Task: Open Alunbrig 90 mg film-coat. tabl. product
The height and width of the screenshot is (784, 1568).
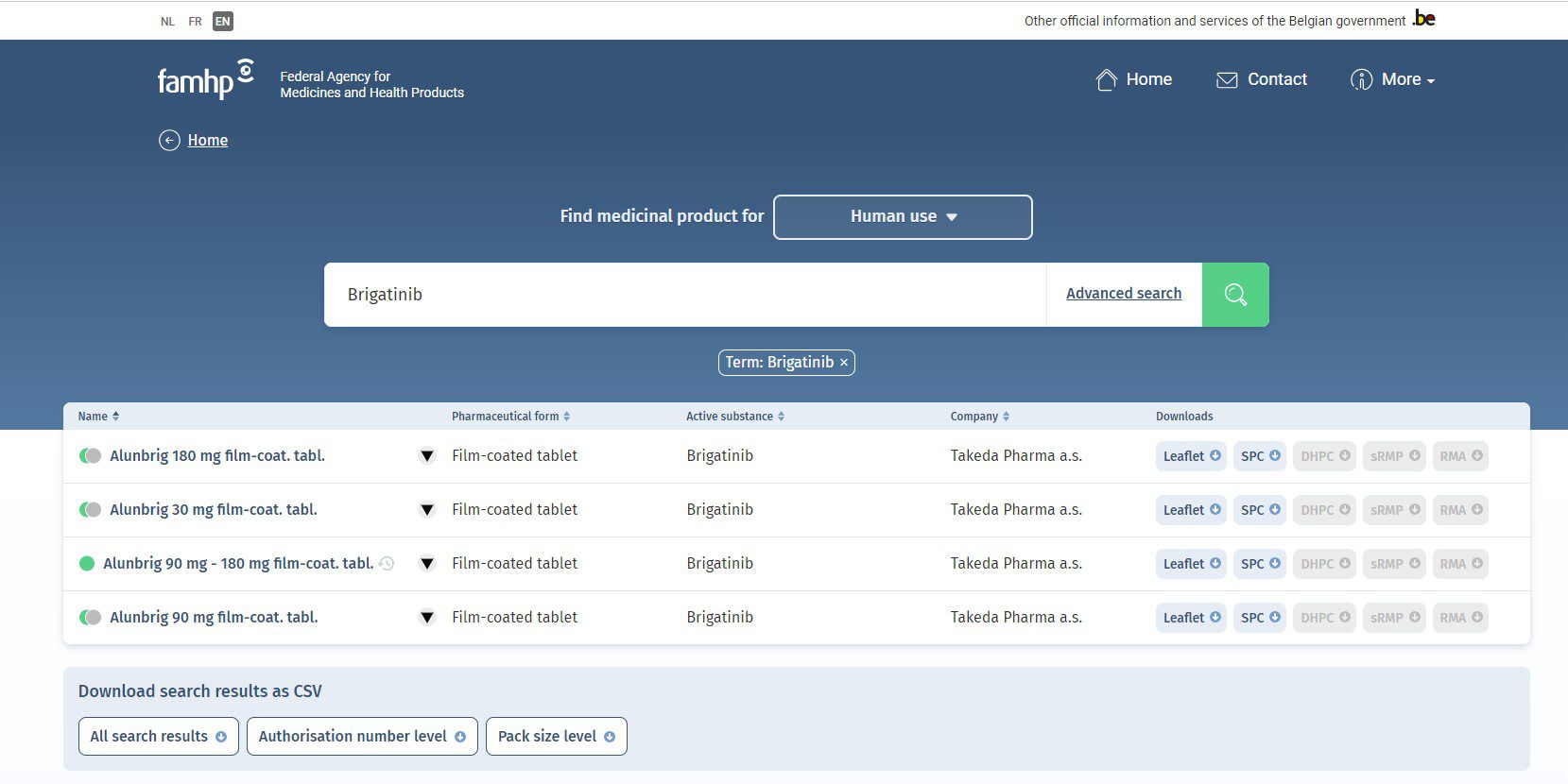Action: point(214,618)
